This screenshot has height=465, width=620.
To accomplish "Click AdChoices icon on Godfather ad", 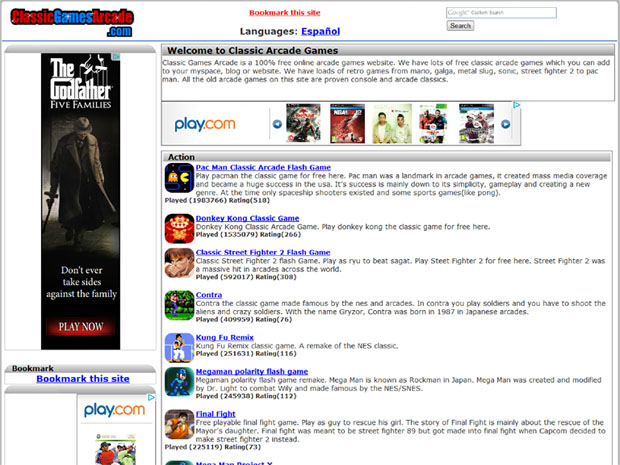I will [116, 57].
